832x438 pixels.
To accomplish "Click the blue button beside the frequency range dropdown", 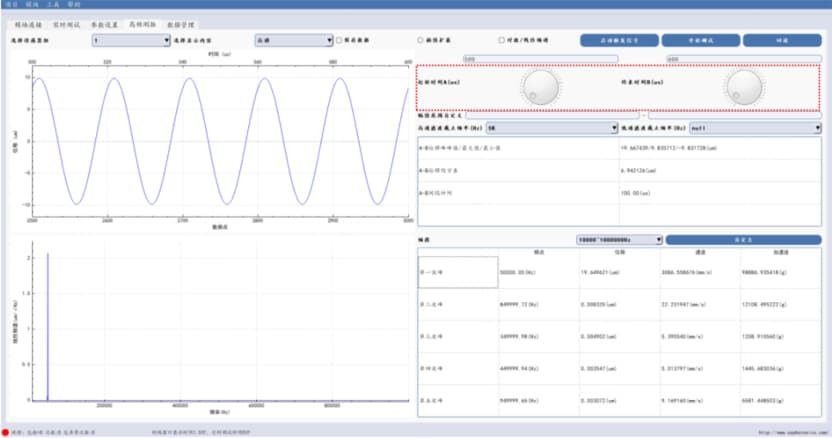I will pos(743,240).
